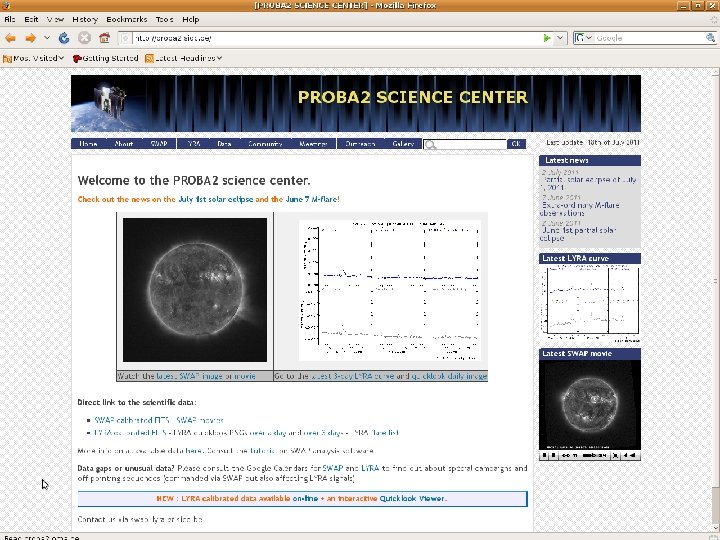Image resolution: width=720 pixels, height=540 pixels.
Task: Follow the July 1st solar eclipse link
Action: (215, 199)
